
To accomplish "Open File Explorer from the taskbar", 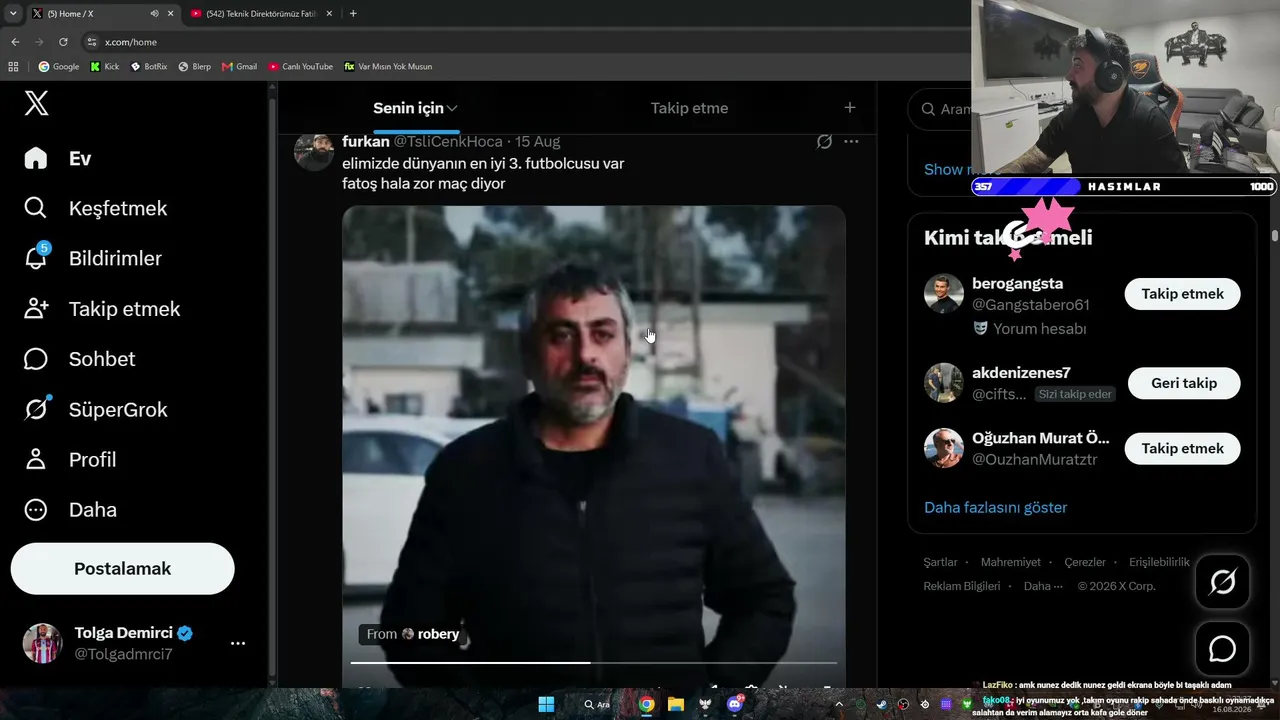I will (x=676, y=704).
